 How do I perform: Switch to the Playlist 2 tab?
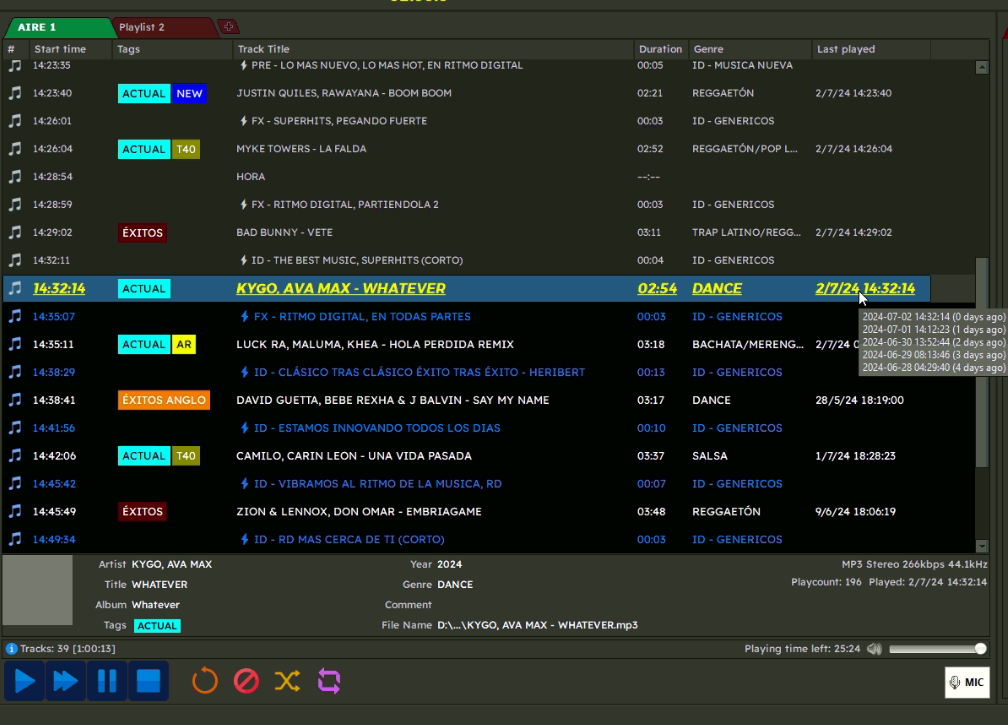pos(162,27)
